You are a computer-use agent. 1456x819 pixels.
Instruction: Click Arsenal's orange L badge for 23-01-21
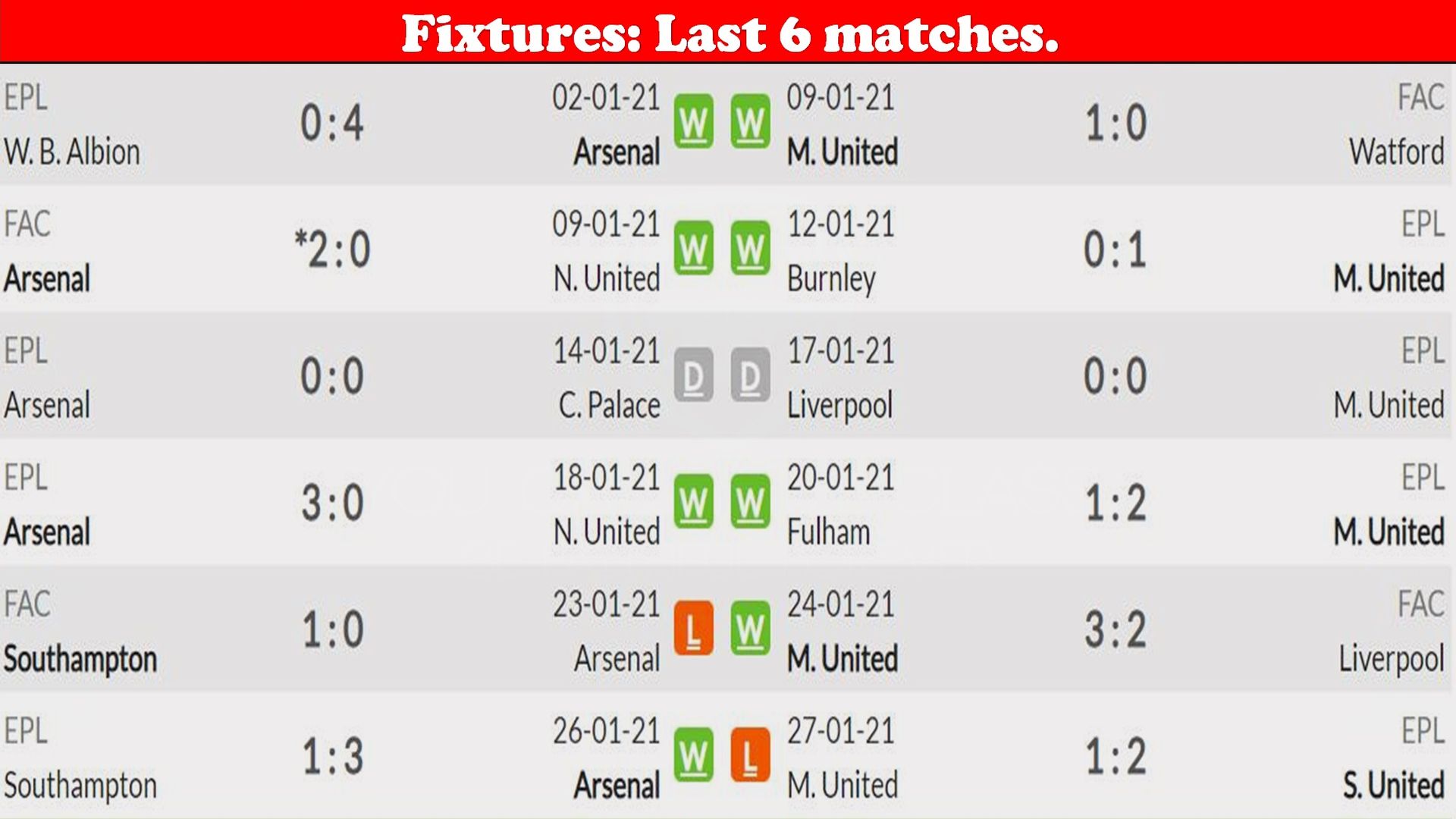click(x=693, y=629)
